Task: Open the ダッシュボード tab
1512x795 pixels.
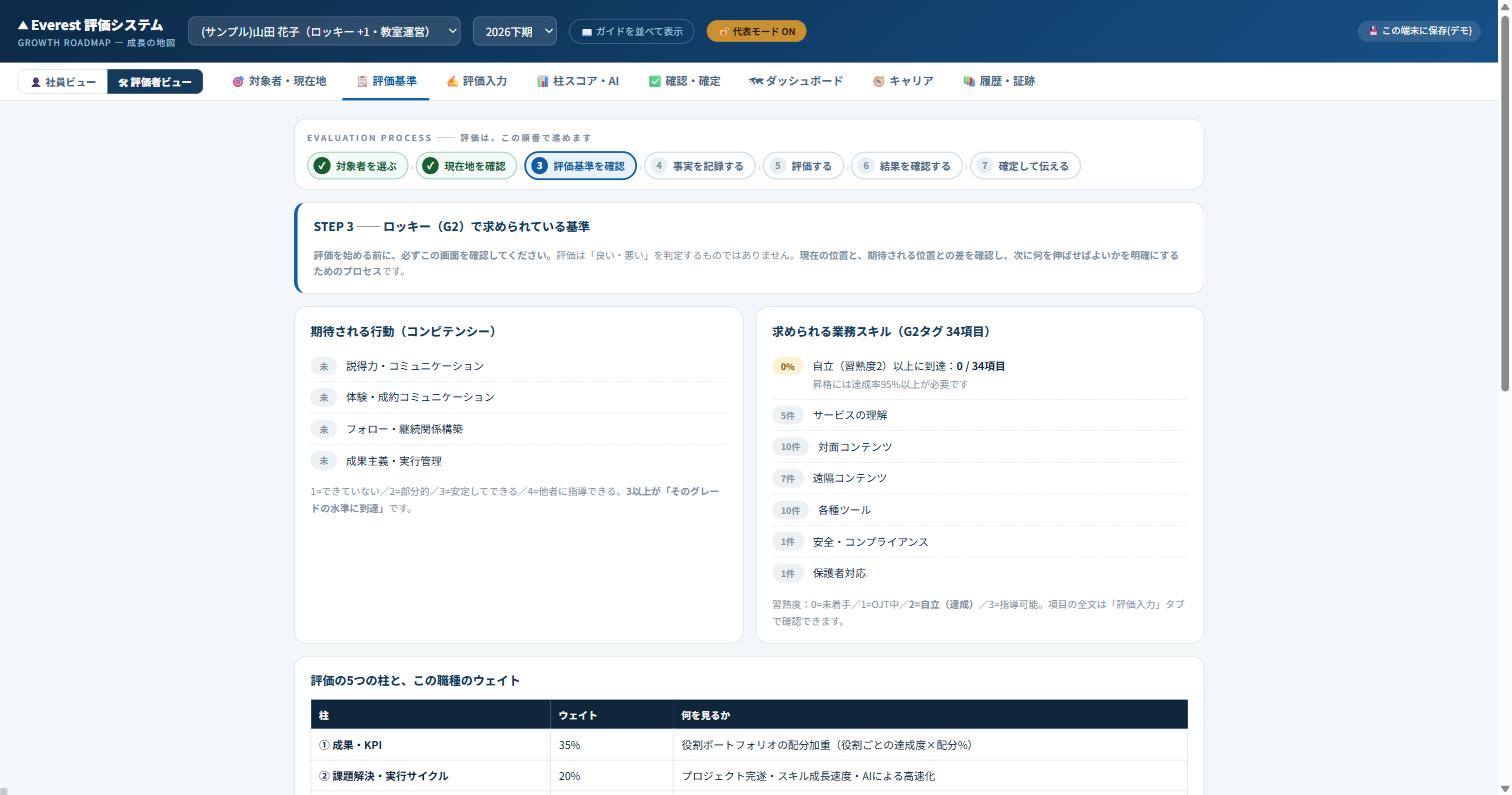Action: (796, 81)
